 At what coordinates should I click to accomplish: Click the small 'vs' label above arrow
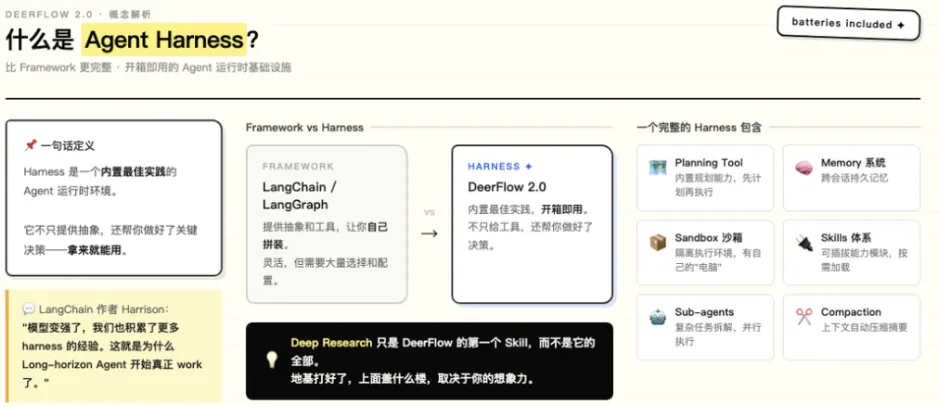click(429, 212)
